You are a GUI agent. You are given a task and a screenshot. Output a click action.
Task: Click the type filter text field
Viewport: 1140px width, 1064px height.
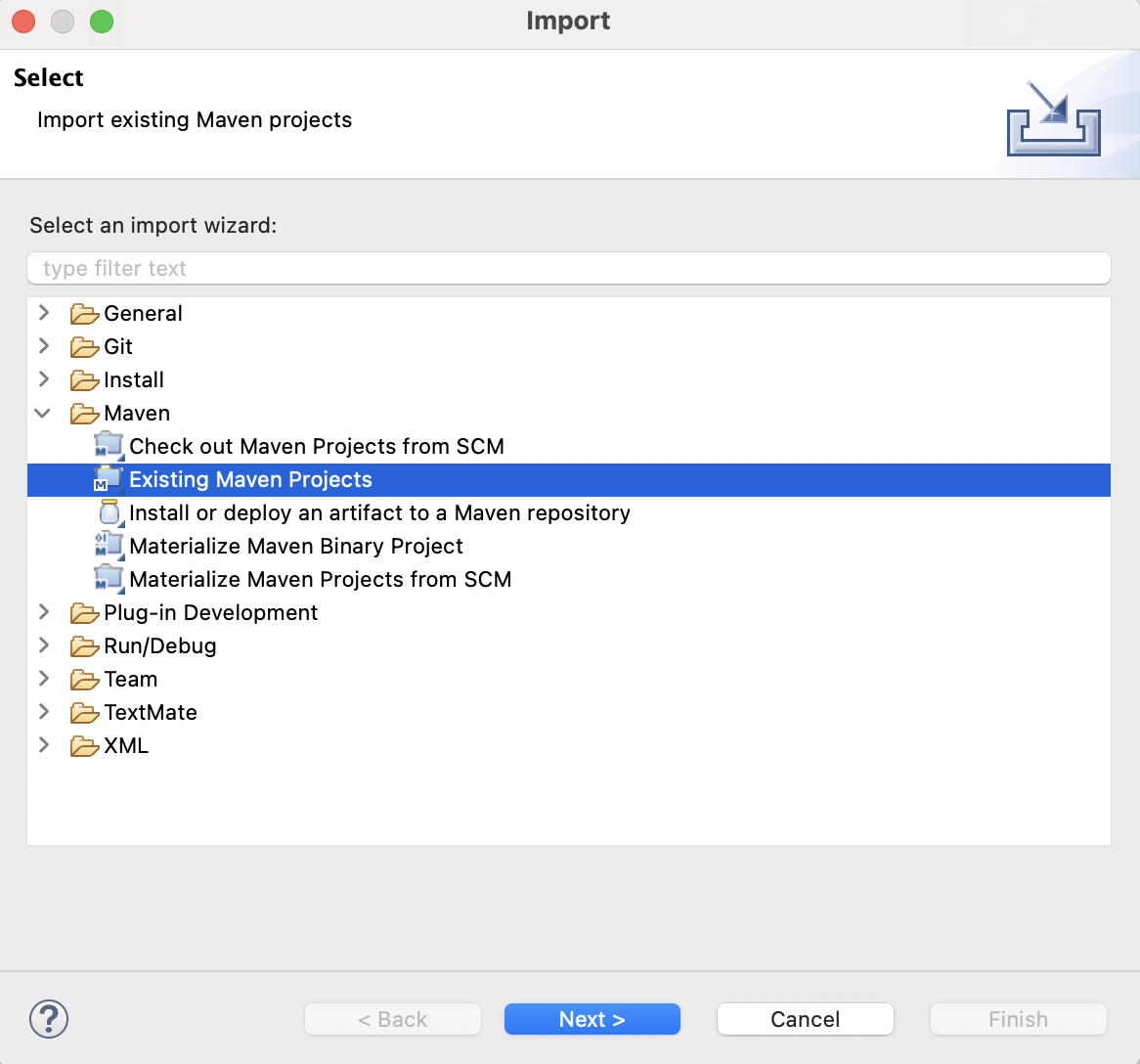tap(569, 267)
